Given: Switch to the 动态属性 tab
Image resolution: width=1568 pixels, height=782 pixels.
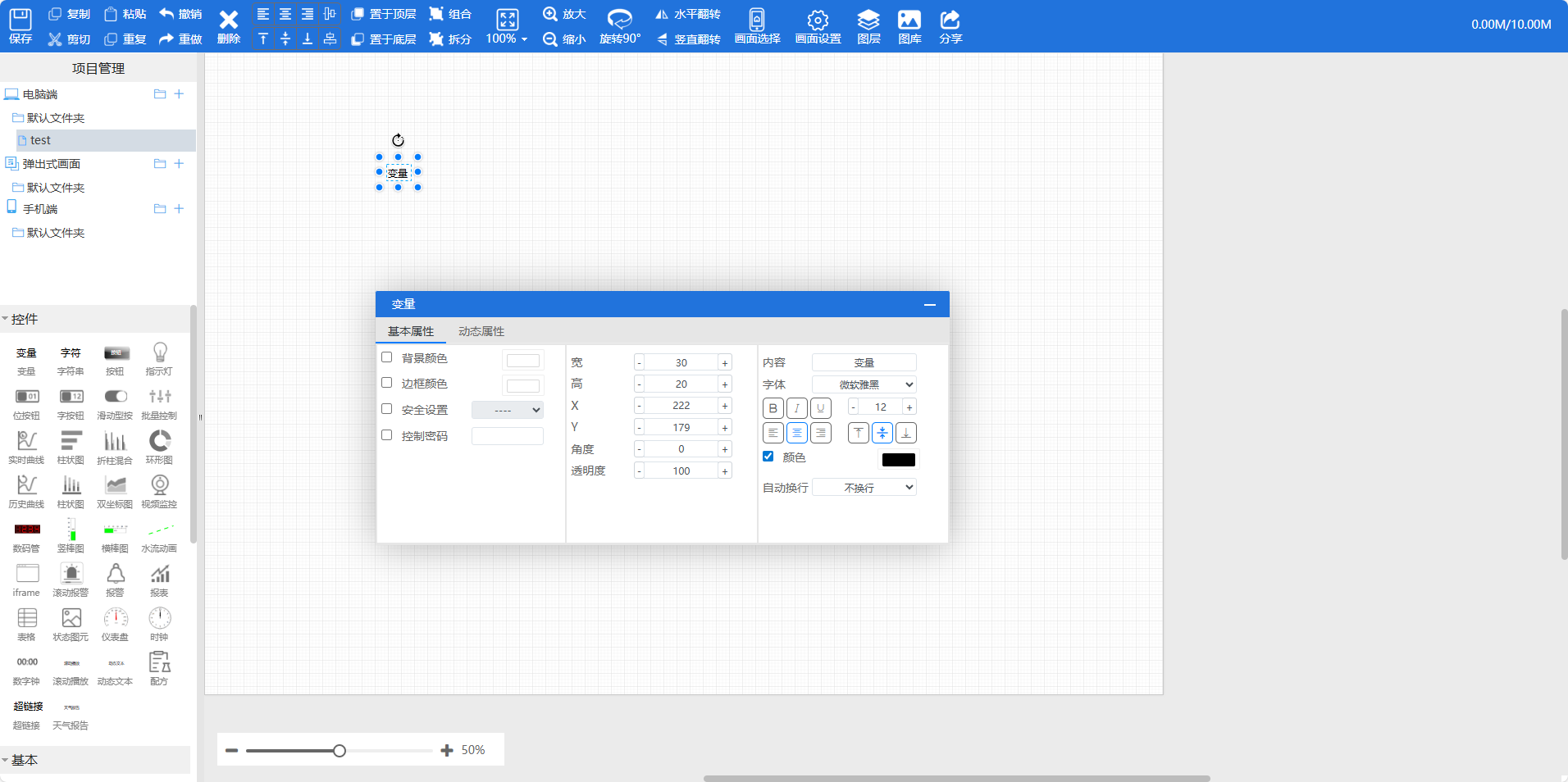Looking at the screenshot, I should click(x=481, y=331).
